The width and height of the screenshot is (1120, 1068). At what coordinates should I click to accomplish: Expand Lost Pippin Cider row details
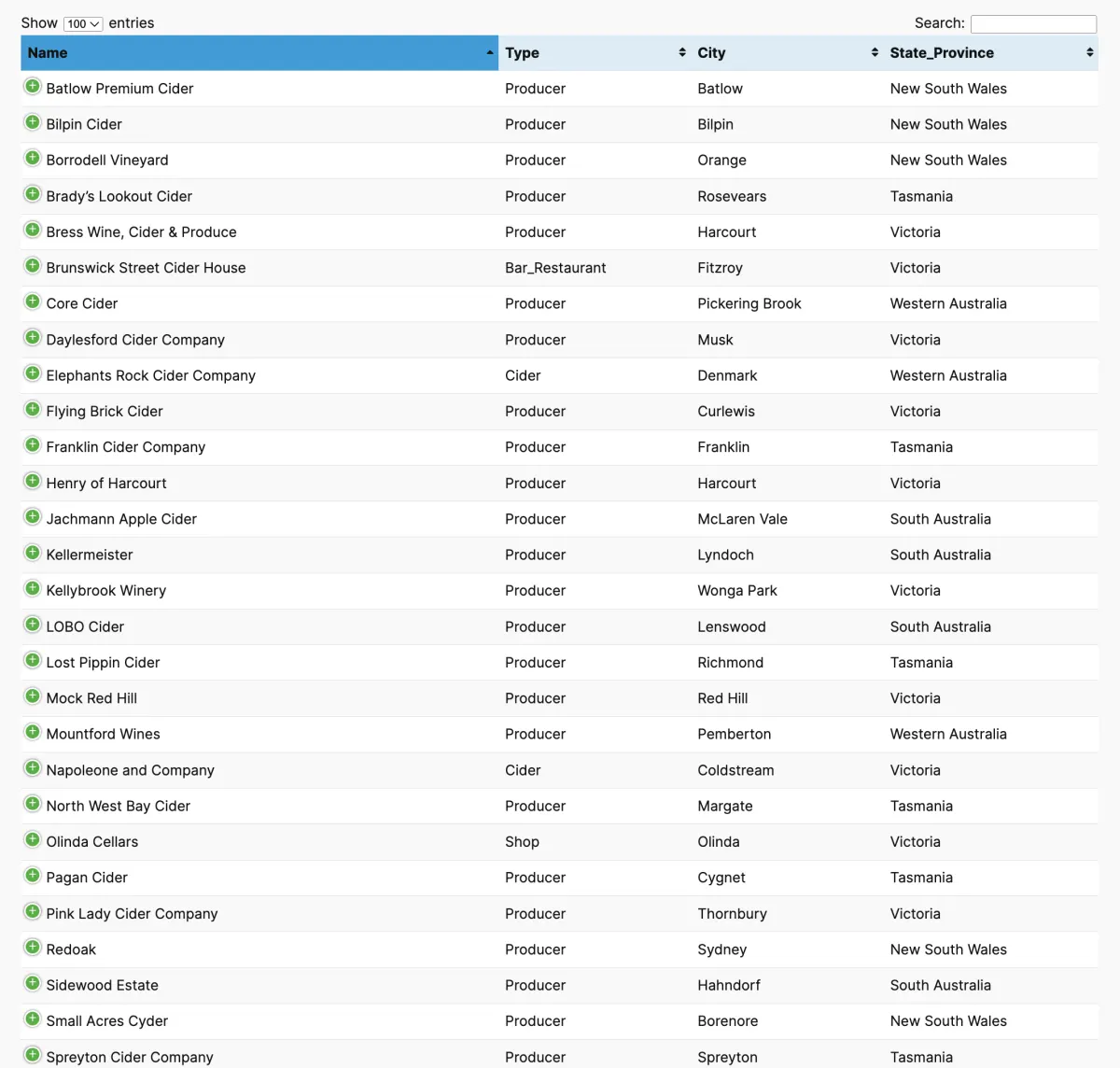click(33, 660)
